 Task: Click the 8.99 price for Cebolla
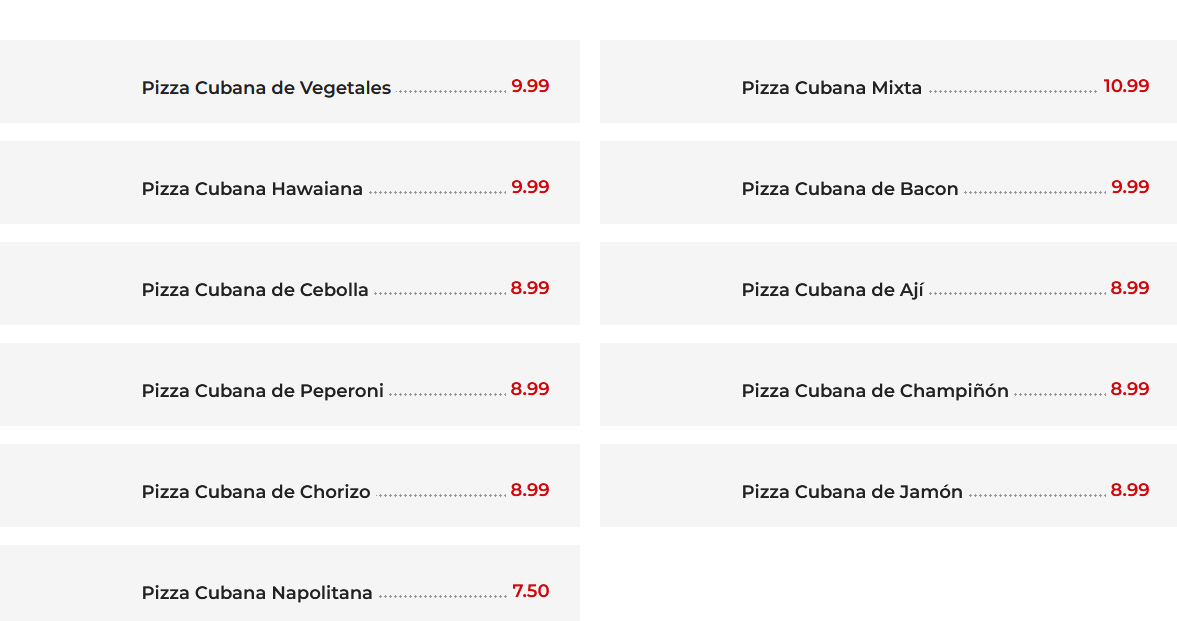tap(530, 288)
